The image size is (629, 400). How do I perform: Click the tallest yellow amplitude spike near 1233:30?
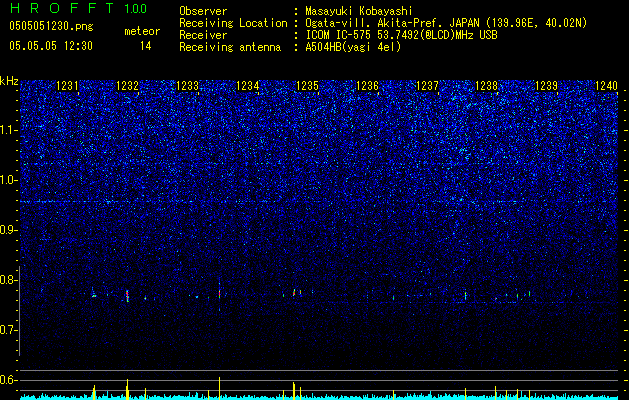(219, 388)
